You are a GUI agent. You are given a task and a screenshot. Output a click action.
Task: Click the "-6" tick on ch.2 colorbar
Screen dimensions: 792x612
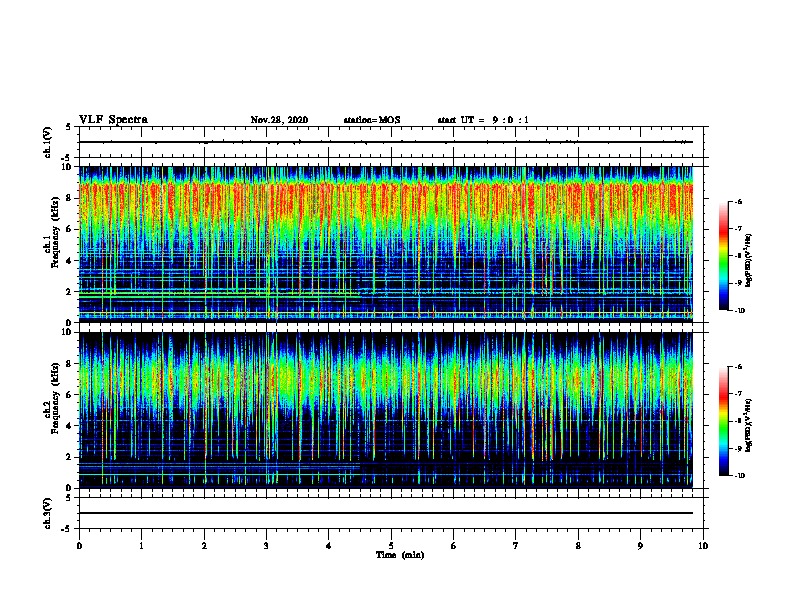pyautogui.click(x=738, y=367)
